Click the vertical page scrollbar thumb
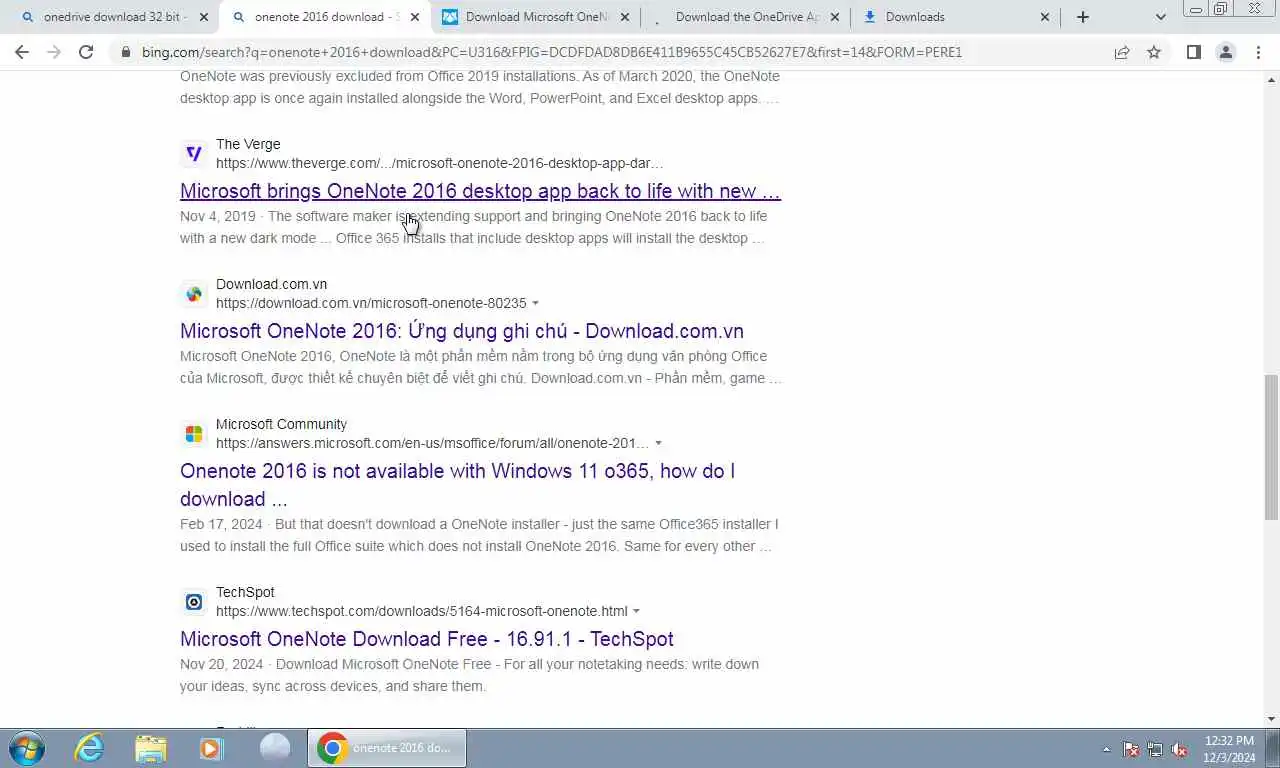Viewport: 1280px width, 768px height. pyautogui.click(x=1271, y=447)
